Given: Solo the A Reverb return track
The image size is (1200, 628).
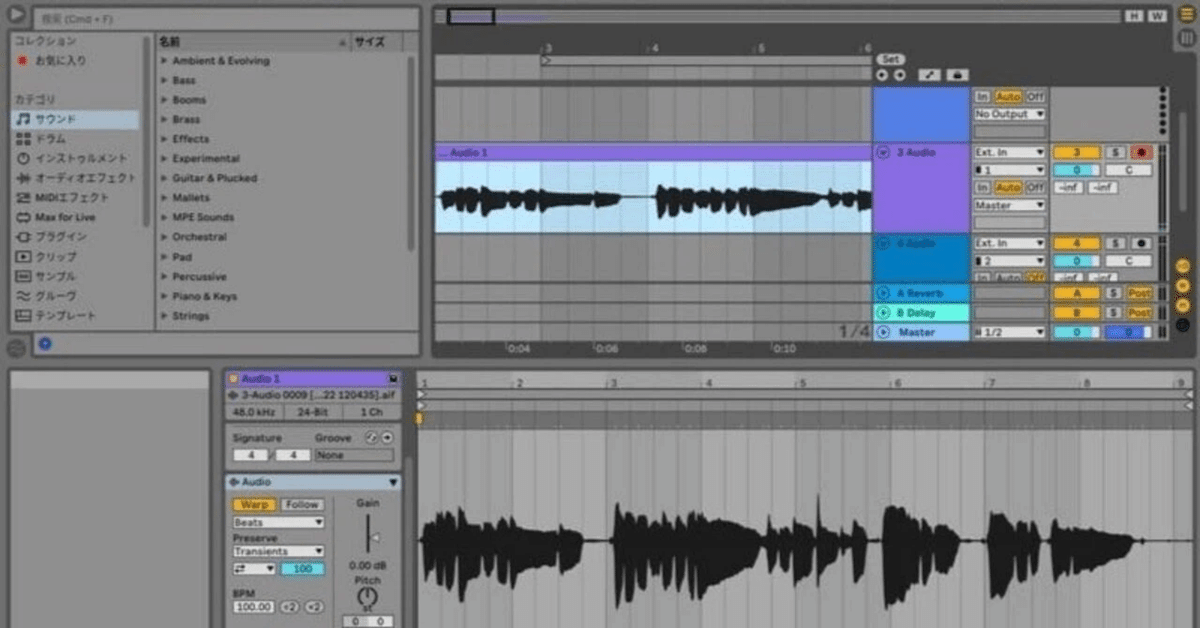Looking at the screenshot, I should 1115,293.
